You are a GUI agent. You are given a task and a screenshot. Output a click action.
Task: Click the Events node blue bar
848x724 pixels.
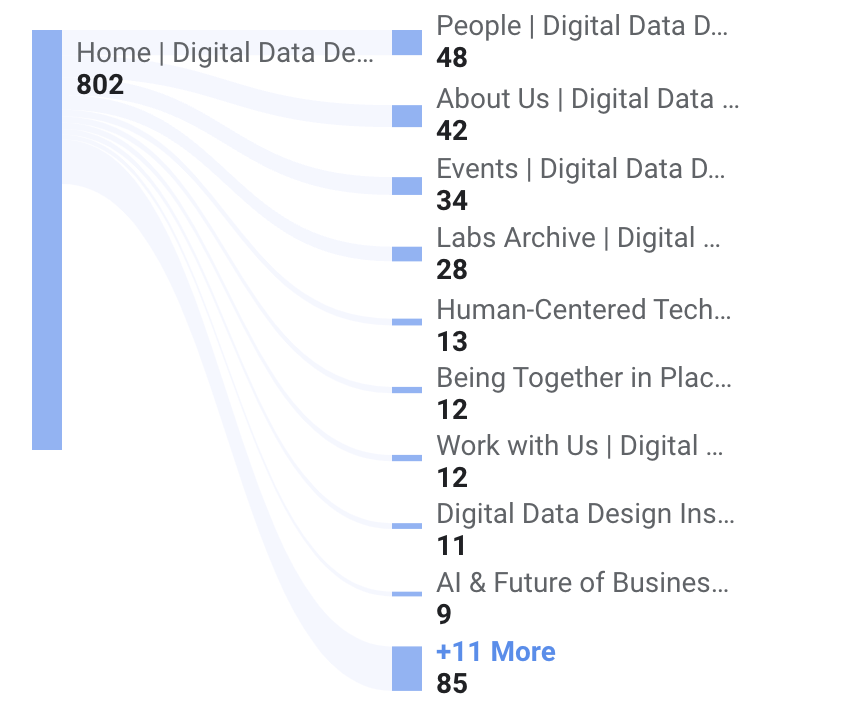click(x=407, y=186)
